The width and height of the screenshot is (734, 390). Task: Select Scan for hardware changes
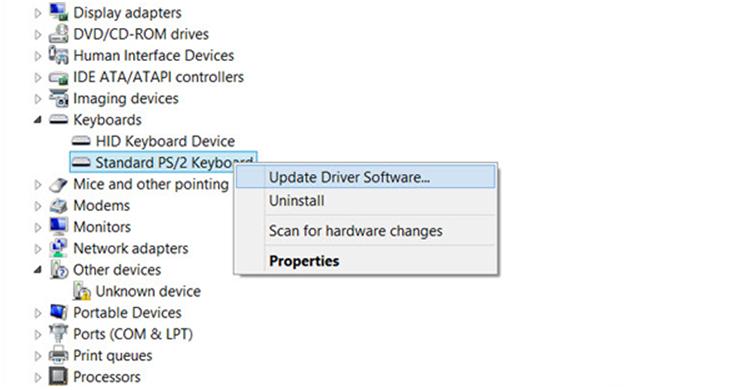click(x=365, y=231)
